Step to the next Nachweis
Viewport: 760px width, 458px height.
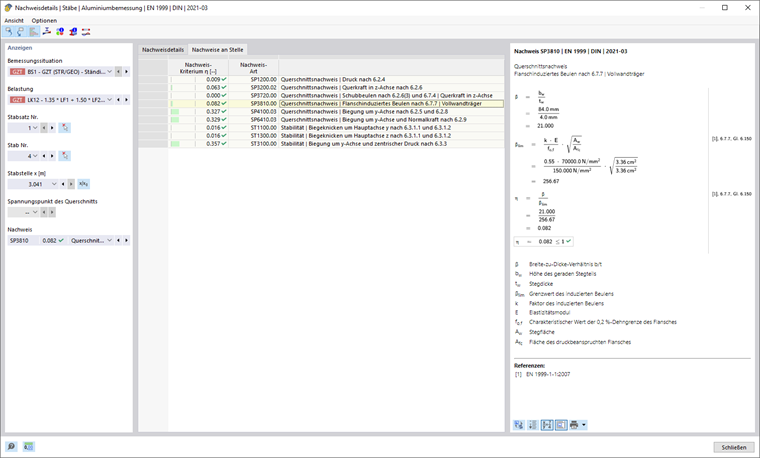tap(127, 240)
